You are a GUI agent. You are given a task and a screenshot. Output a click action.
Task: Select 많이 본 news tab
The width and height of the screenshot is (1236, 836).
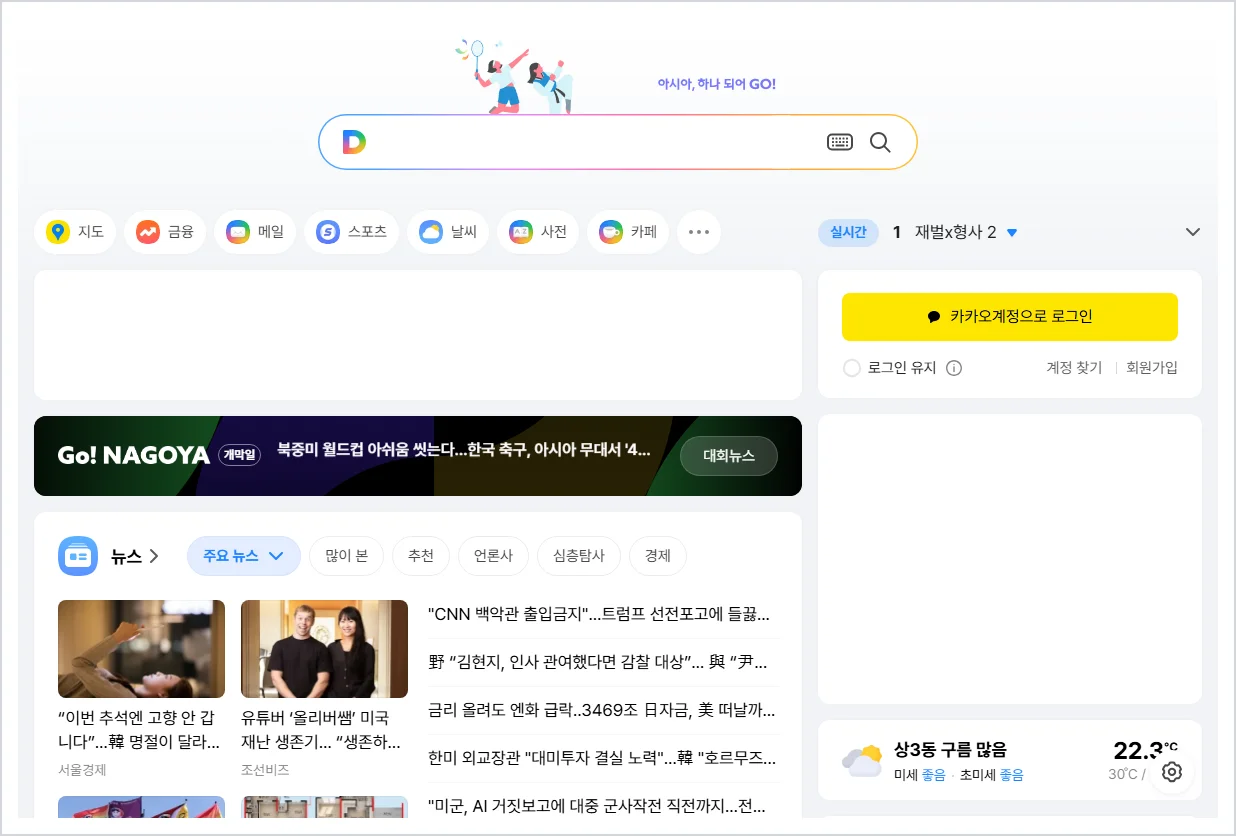347,556
